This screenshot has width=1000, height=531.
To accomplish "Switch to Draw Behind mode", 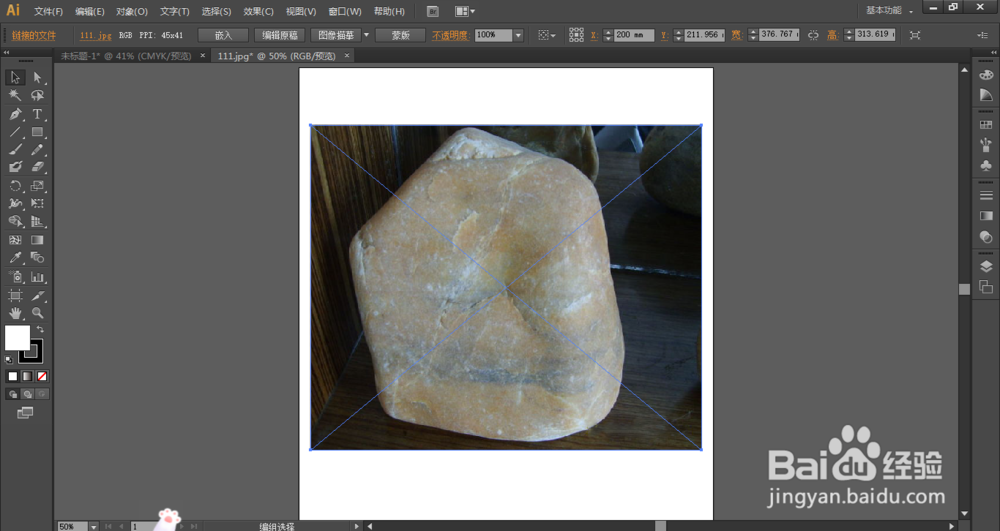I will click(27, 394).
